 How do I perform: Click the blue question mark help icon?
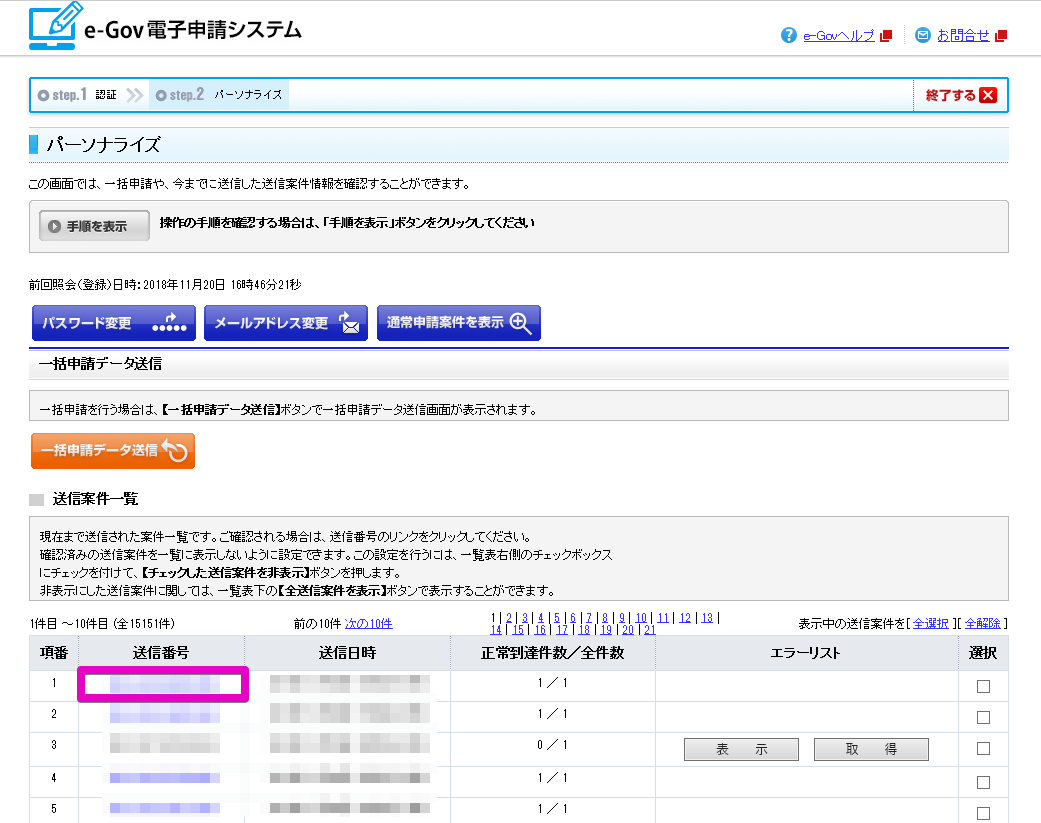788,35
